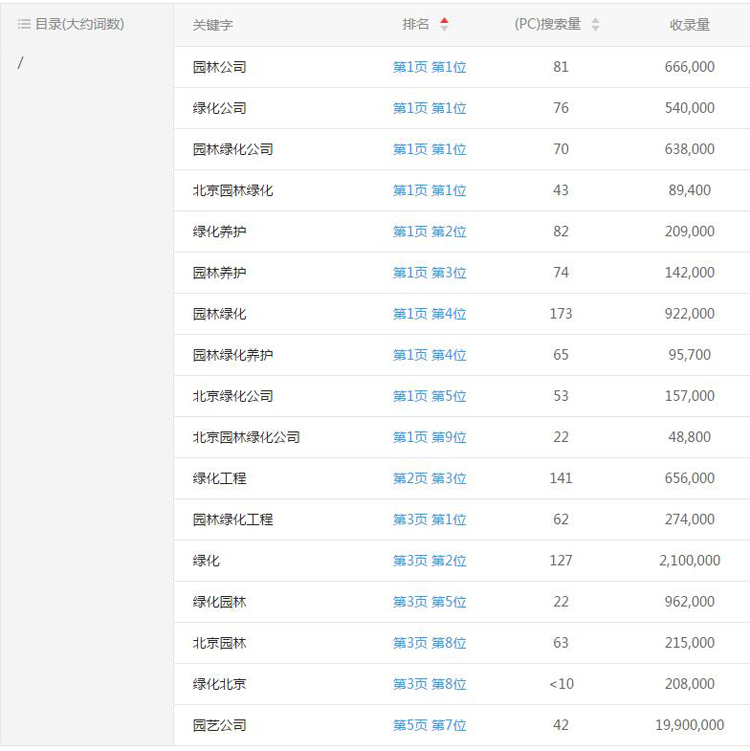Image resolution: width=750 pixels, height=751 pixels.
Task: Click the 关键字 column header
Action: (x=213, y=25)
